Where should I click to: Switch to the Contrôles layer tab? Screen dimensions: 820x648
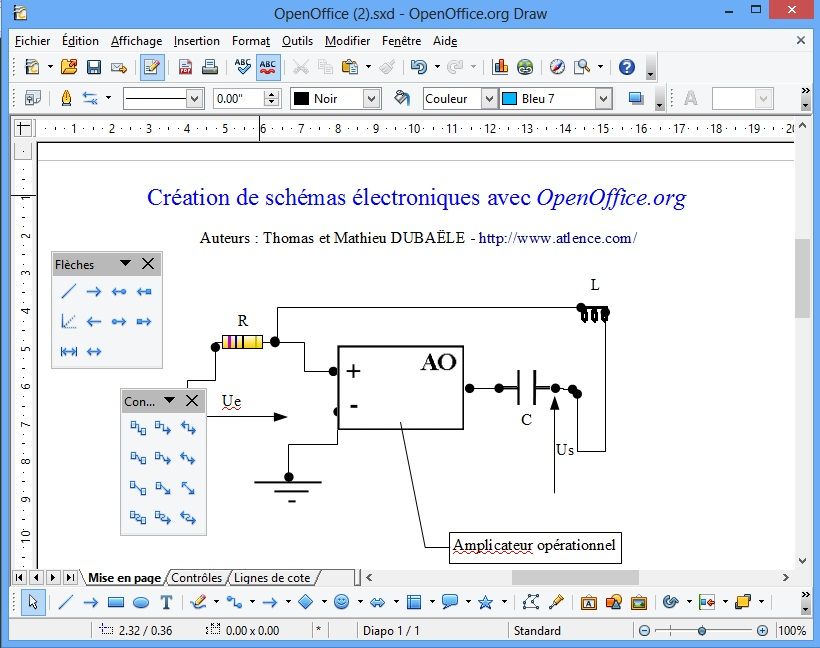pos(197,578)
